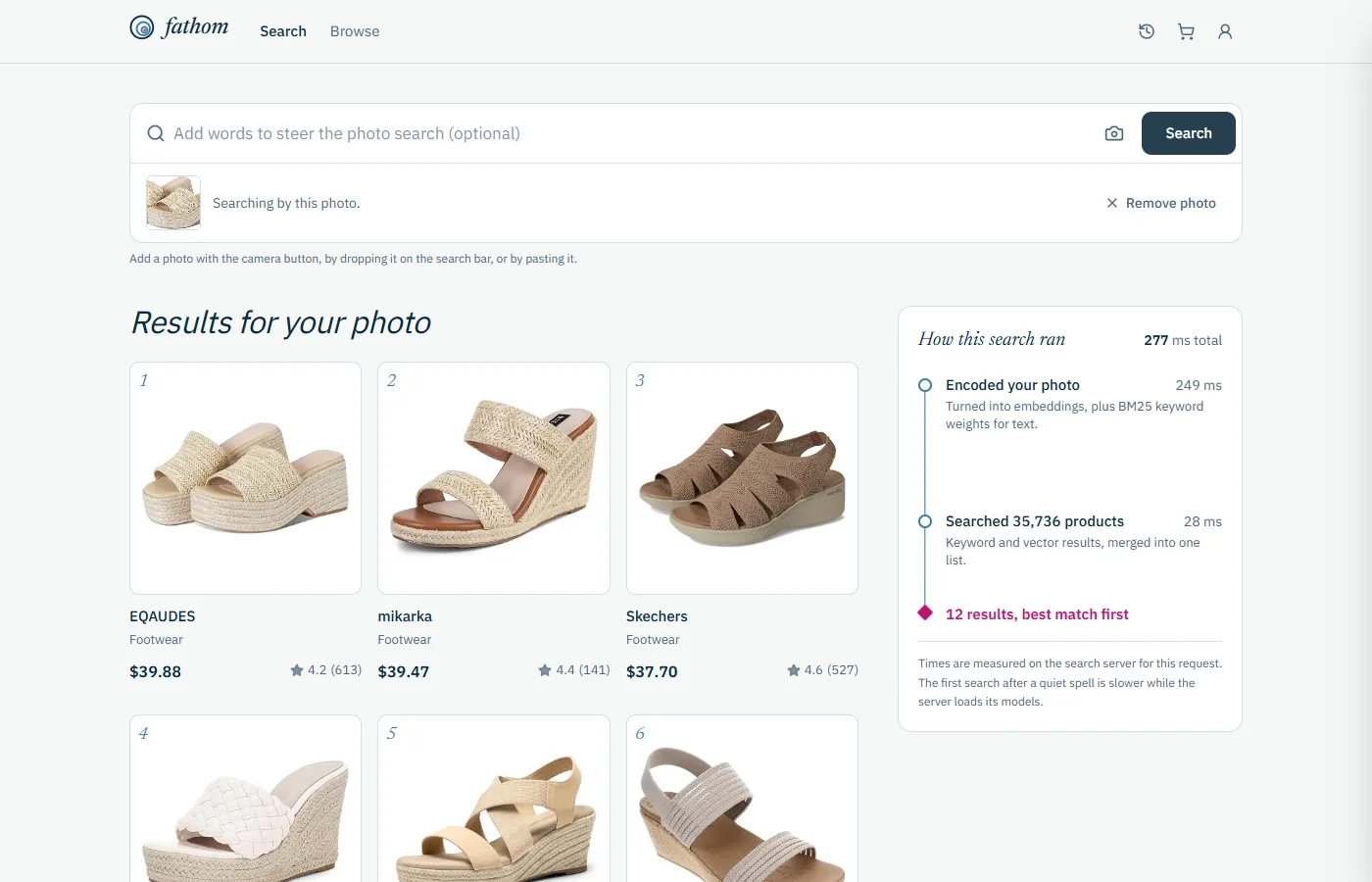Image resolution: width=1372 pixels, height=882 pixels.
Task: Open result 6 grey strap wedge image
Action: coord(742,799)
